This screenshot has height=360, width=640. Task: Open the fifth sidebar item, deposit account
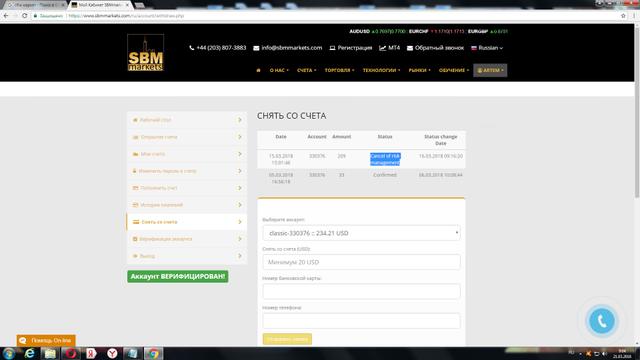tap(187, 188)
